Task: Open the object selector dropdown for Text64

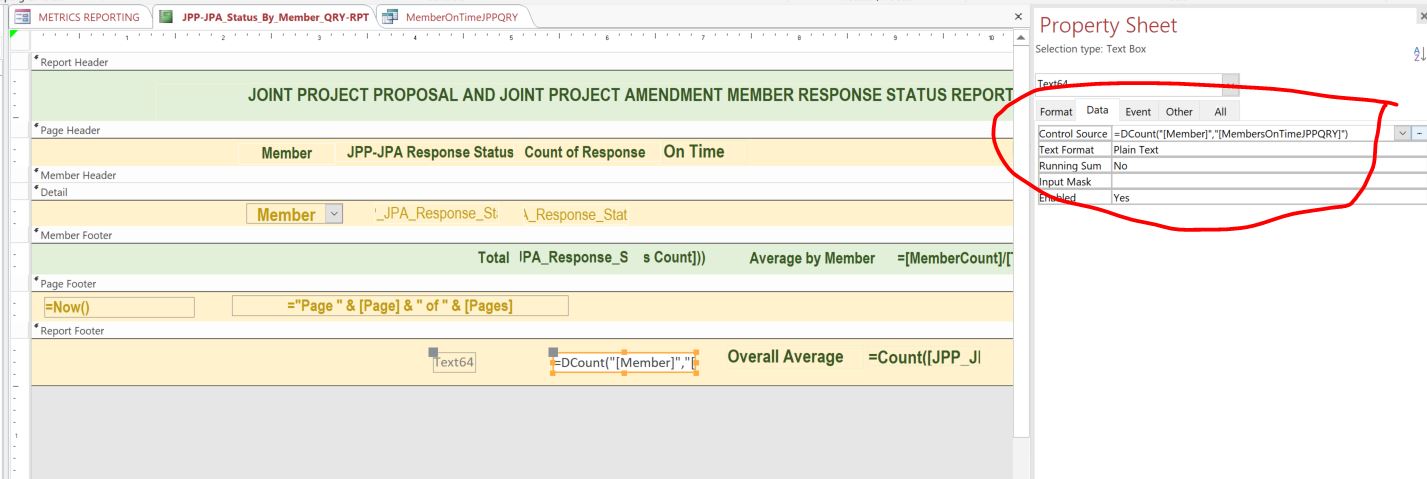Action: [x=1230, y=85]
